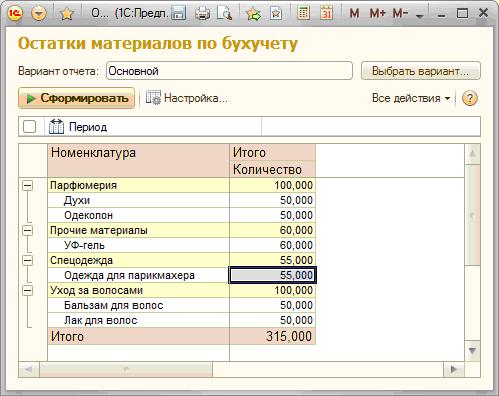Select the Номенклатура column header
This screenshot has width=499, height=396.
(x=138, y=161)
